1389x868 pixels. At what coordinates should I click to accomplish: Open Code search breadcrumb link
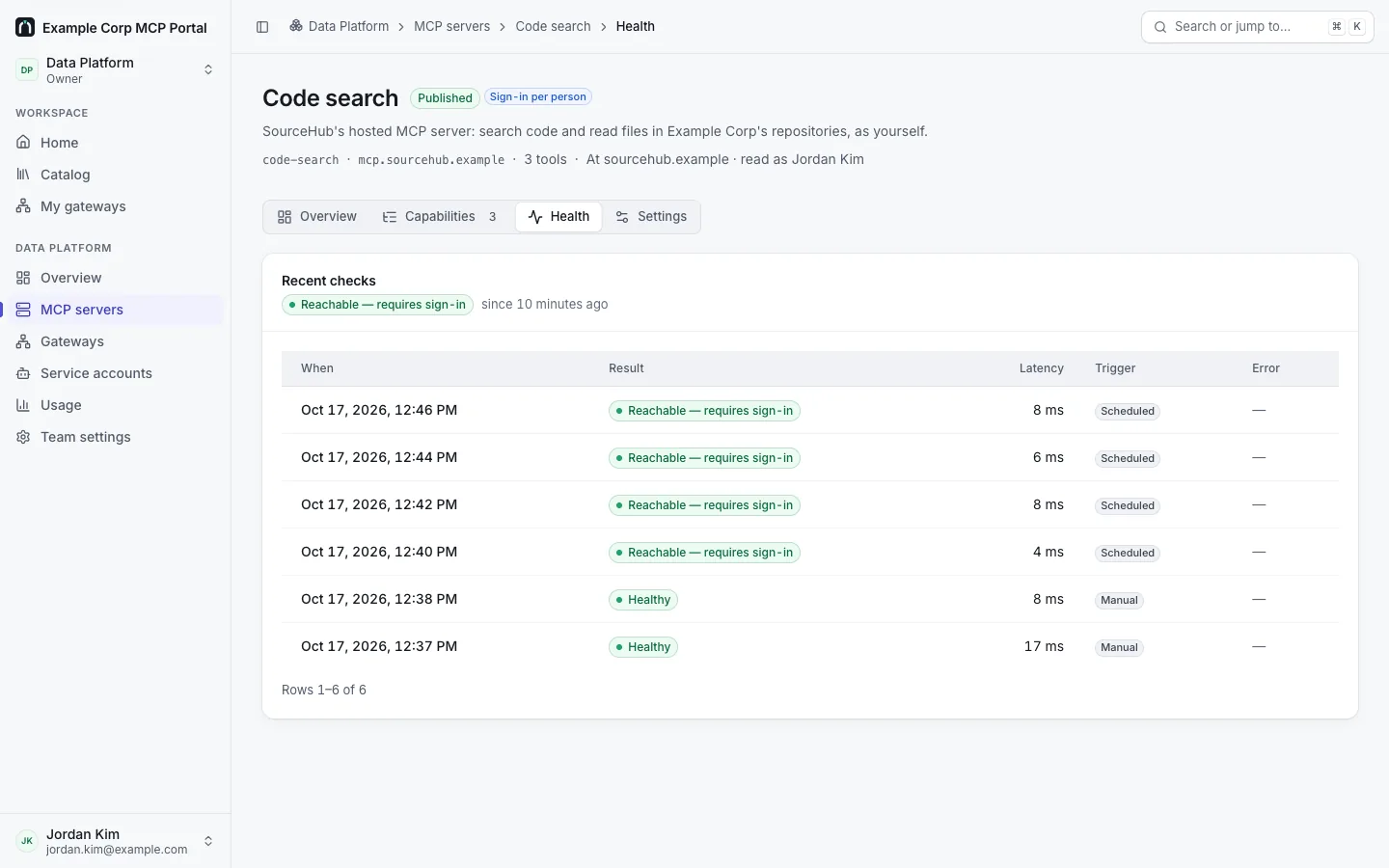(x=553, y=27)
